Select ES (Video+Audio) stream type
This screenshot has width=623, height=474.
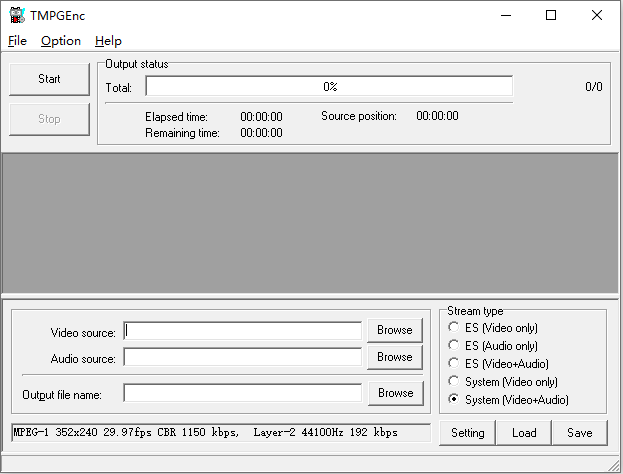click(499, 364)
